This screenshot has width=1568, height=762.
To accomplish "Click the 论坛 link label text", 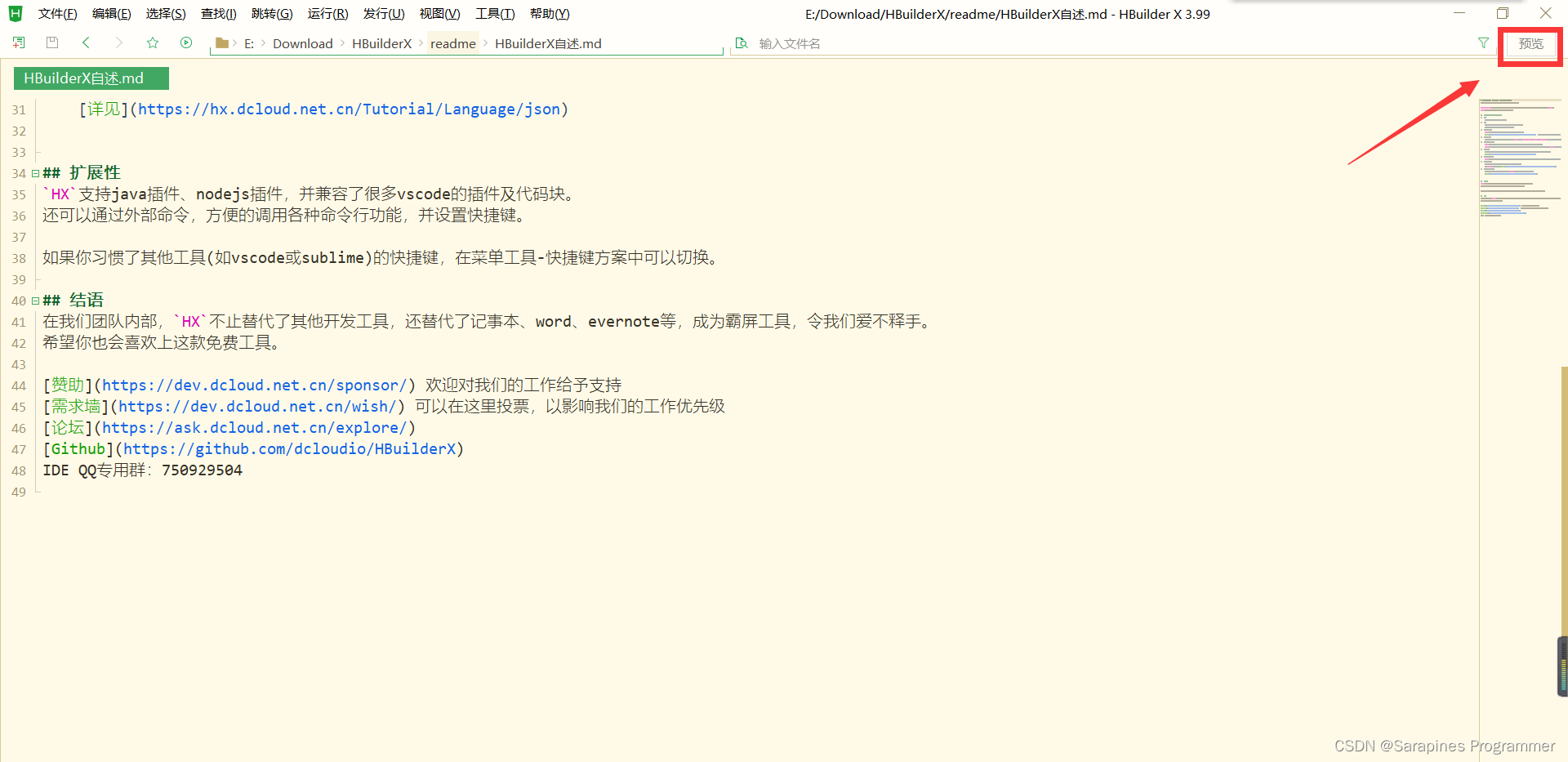I will pyautogui.click(x=68, y=428).
